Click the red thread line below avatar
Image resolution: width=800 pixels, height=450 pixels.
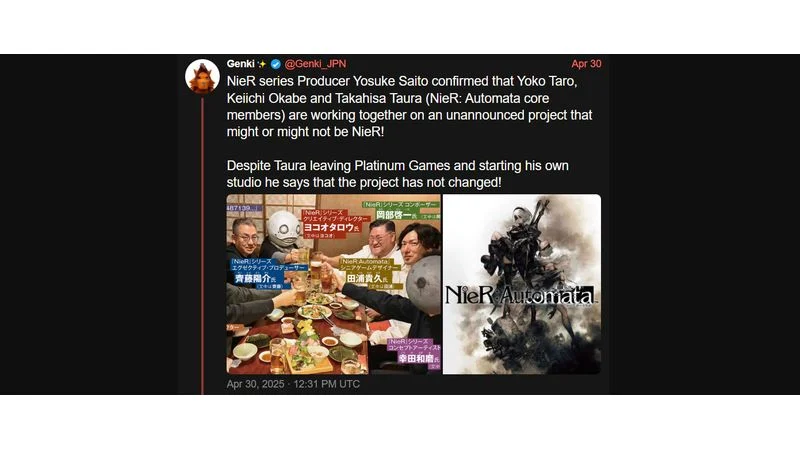pos(203,246)
